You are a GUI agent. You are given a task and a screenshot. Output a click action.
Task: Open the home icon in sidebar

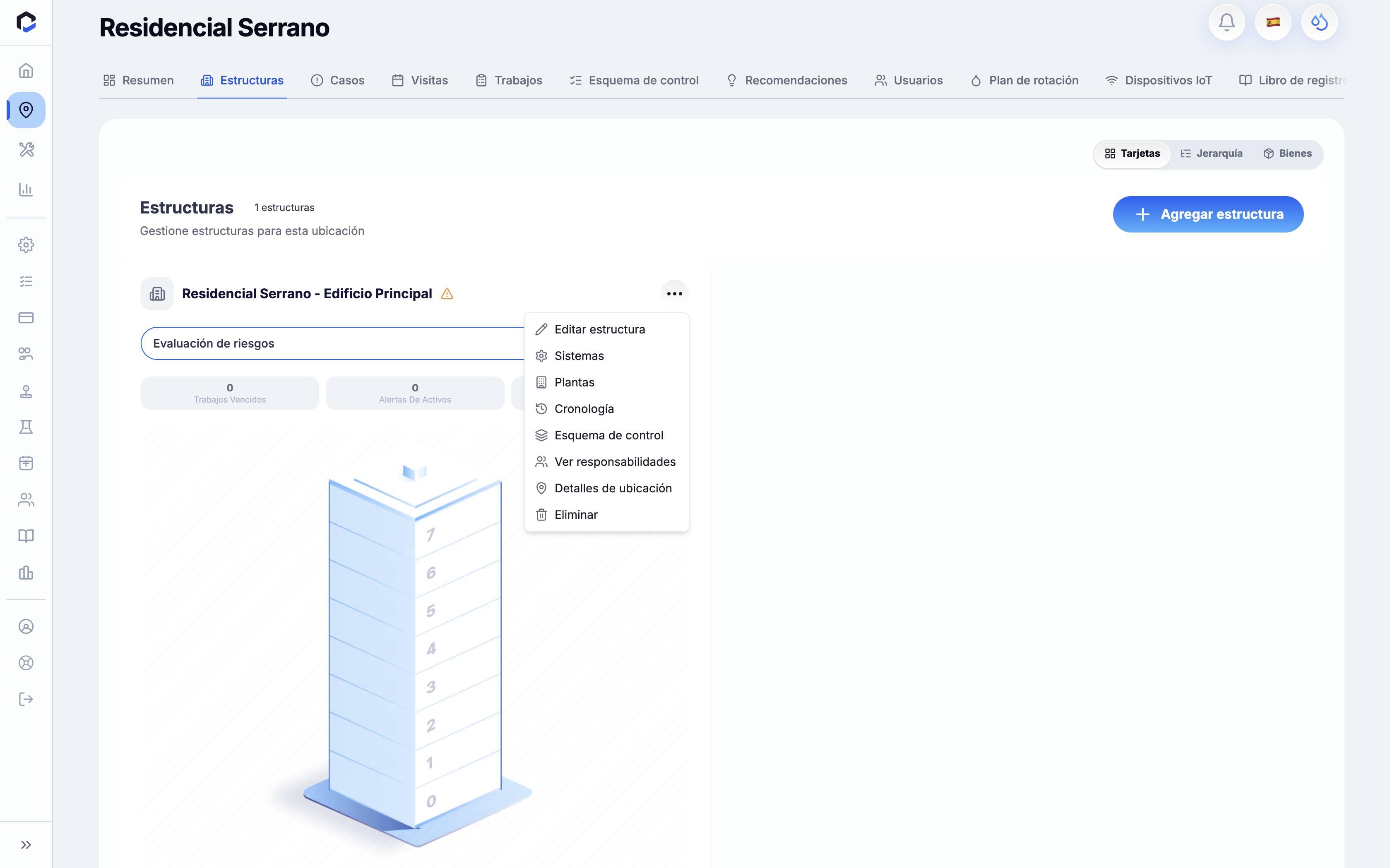tap(26, 71)
